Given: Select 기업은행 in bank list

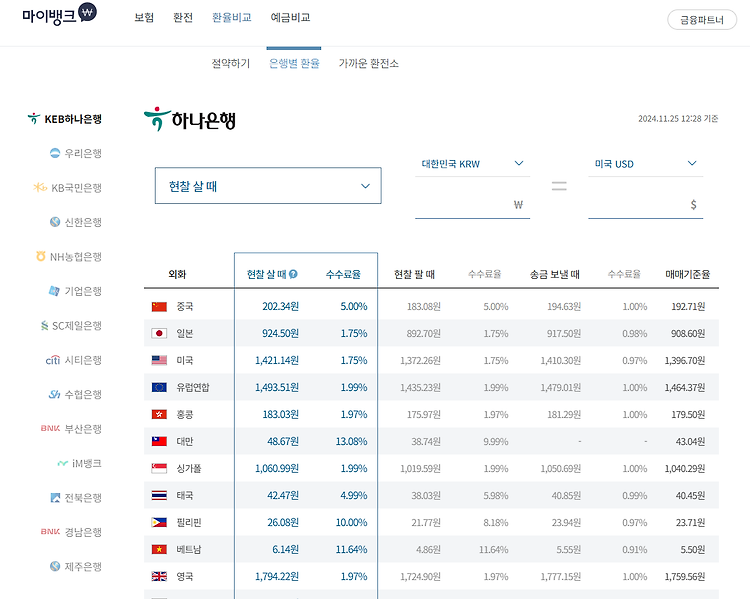Looking at the screenshot, I should [x=76, y=291].
